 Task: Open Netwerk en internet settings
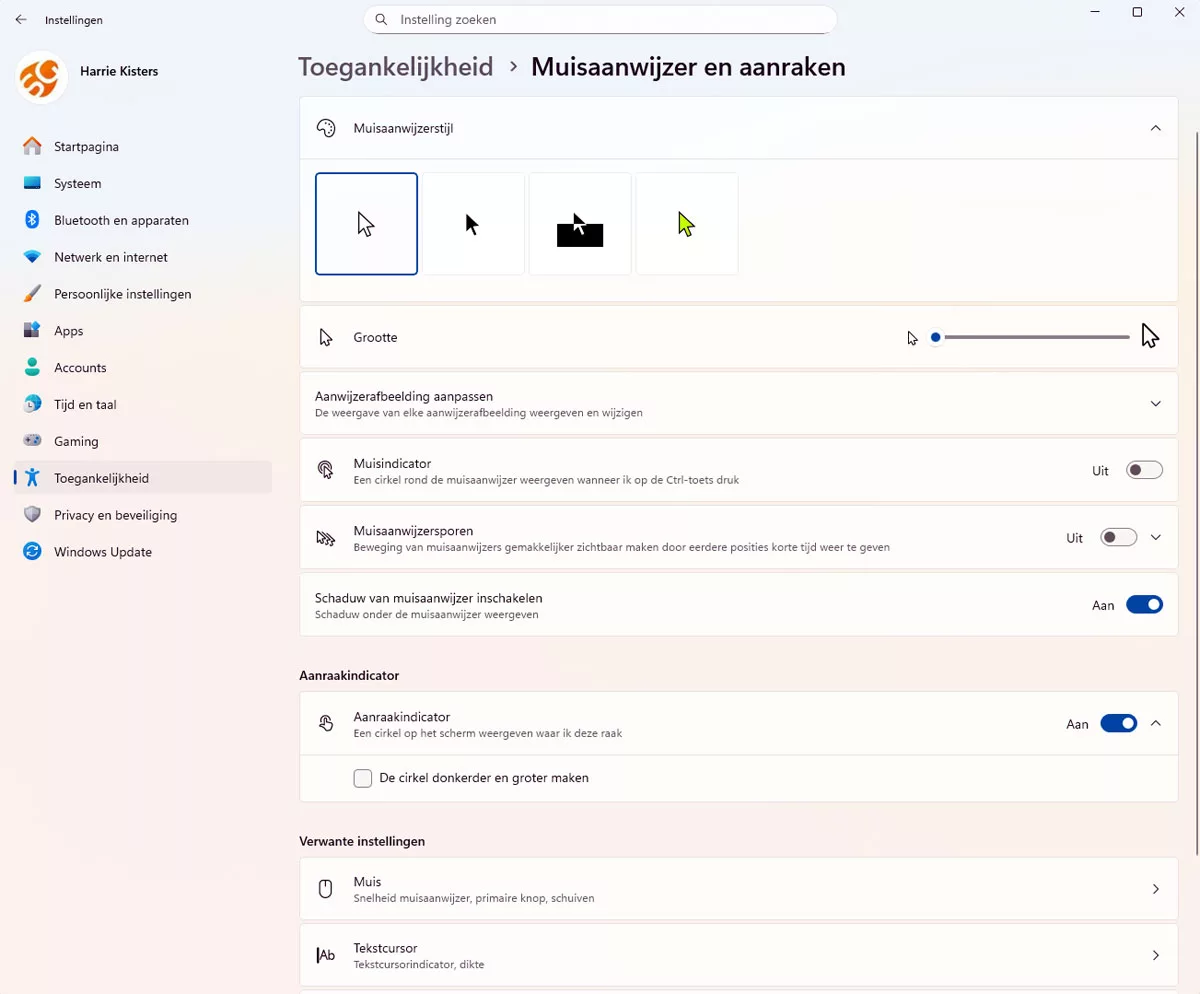[110, 257]
